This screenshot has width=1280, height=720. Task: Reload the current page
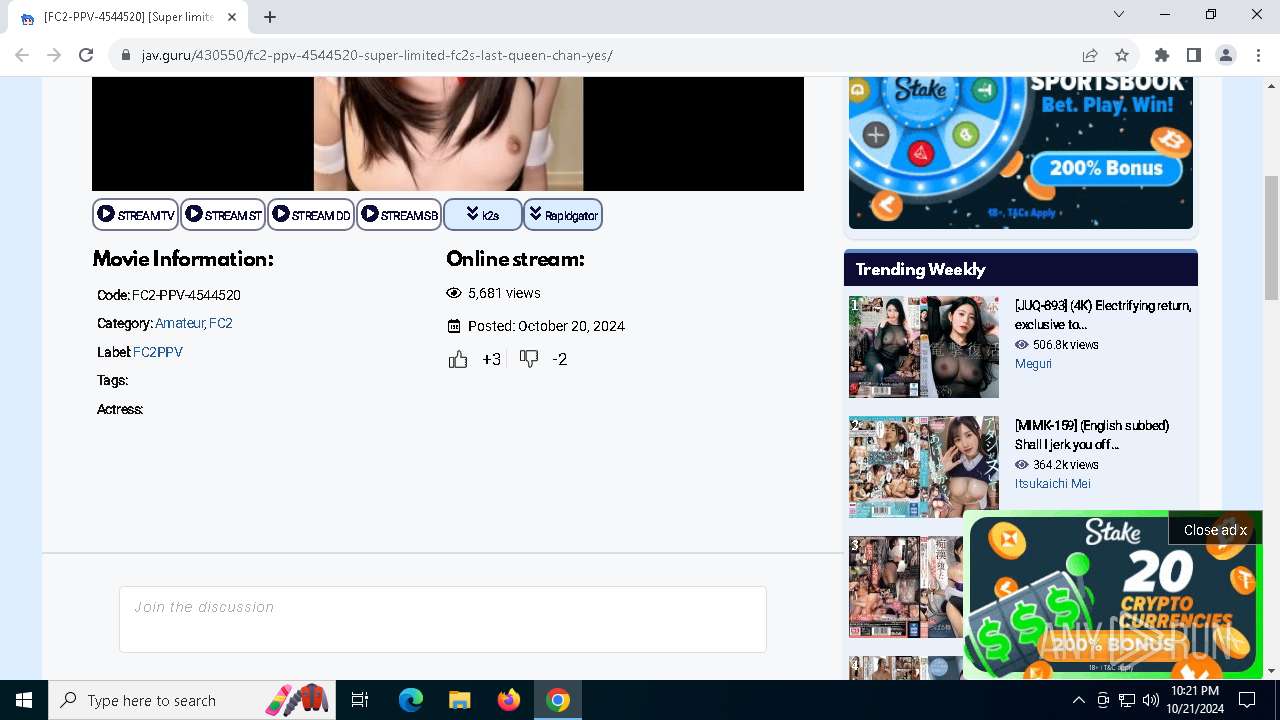(86, 55)
